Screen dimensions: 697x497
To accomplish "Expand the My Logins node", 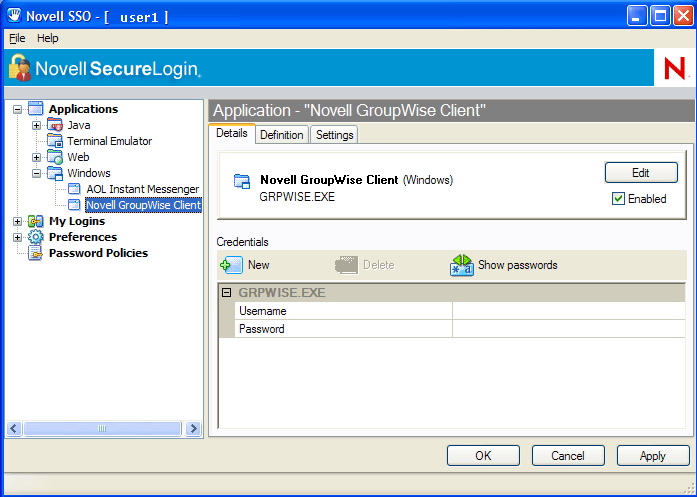I will click(17, 221).
